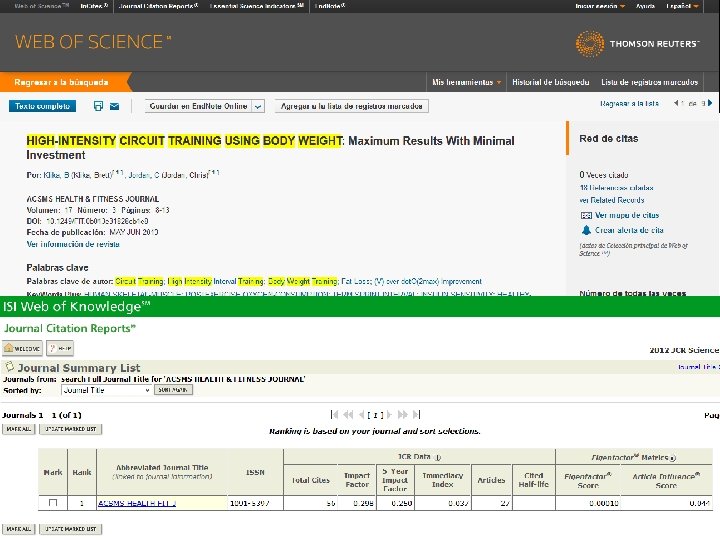Screen dimensions: 720x540
Task: Click the Immediacy Index value 0.037
Action: [458, 503]
